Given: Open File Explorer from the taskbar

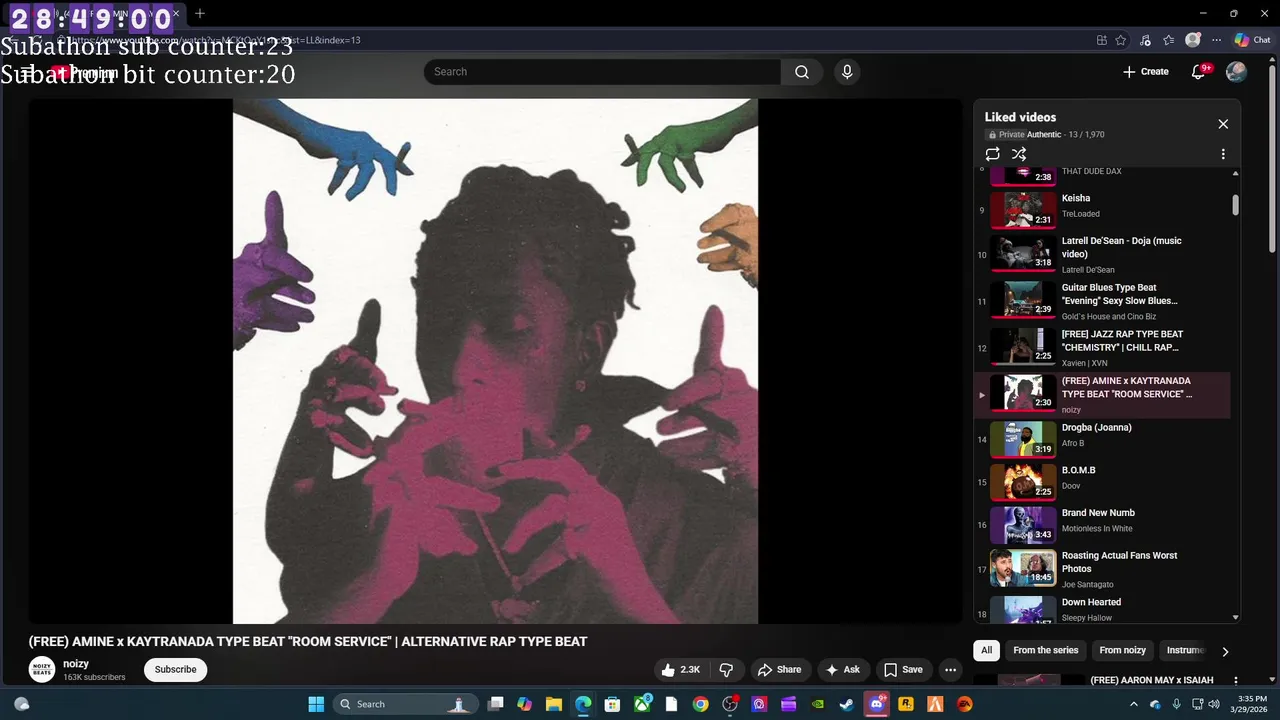Looking at the screenshot, I should click(x=553, y=704).
